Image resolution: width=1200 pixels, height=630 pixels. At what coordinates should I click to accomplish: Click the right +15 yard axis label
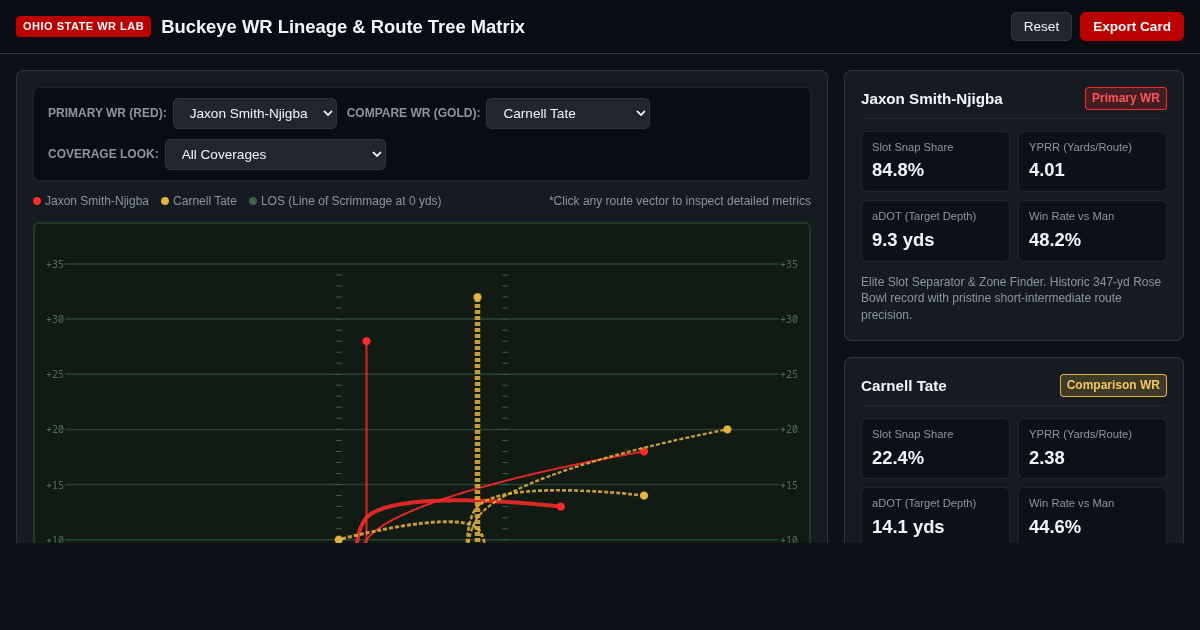[x=789, y=485]
